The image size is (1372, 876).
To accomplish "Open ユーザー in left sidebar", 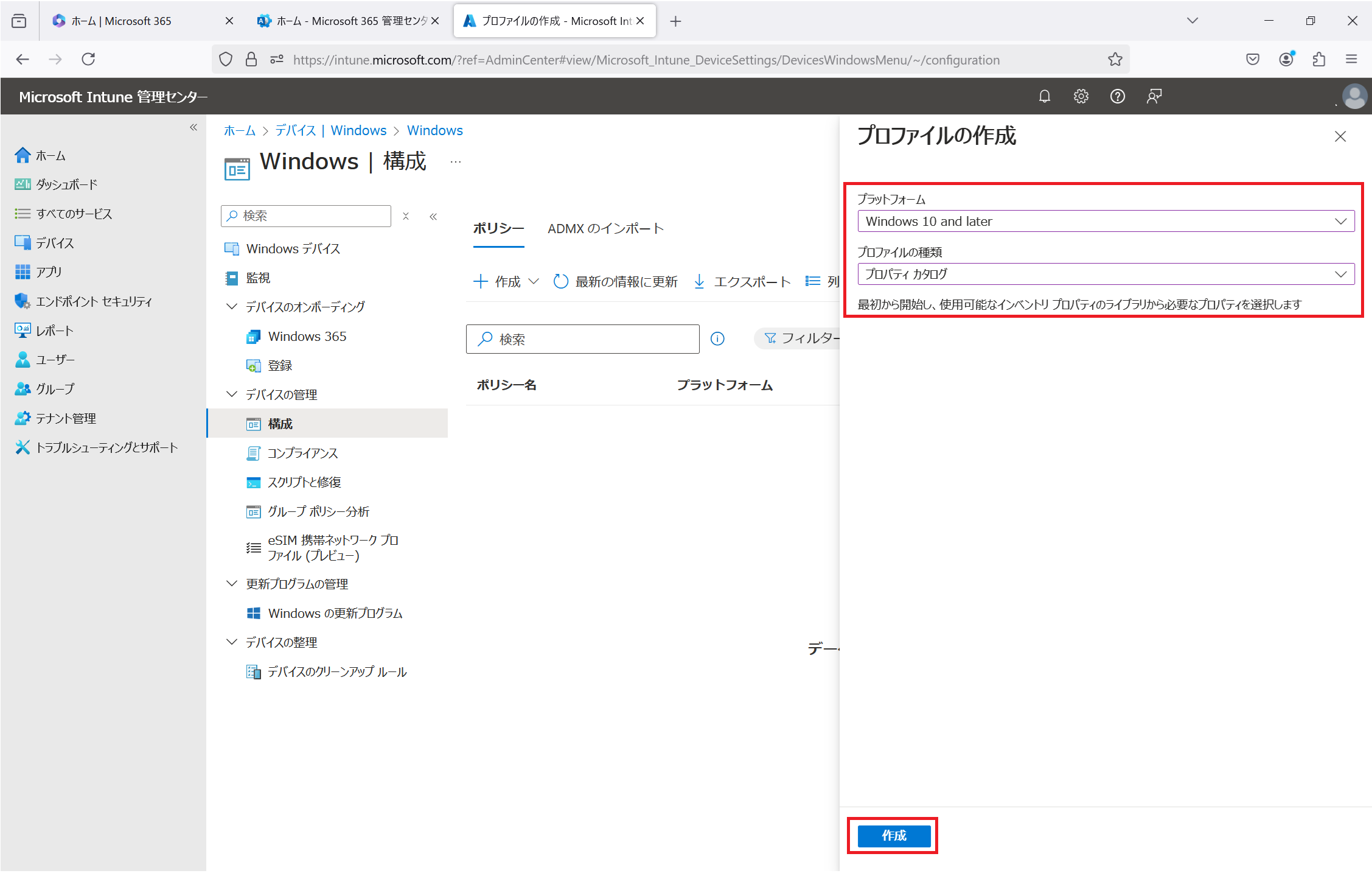I will pyautogui.click(x=44, y=360).
